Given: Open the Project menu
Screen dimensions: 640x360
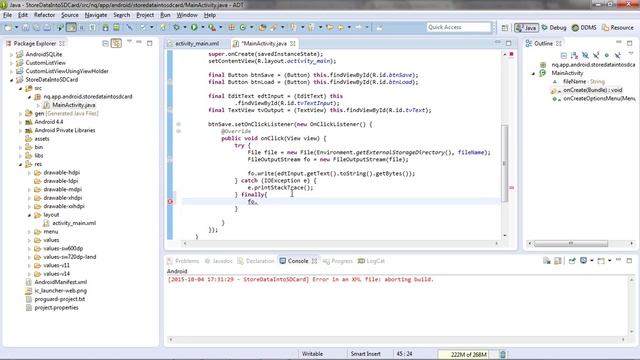Looking at the screenshot, I should coord(145,15).
